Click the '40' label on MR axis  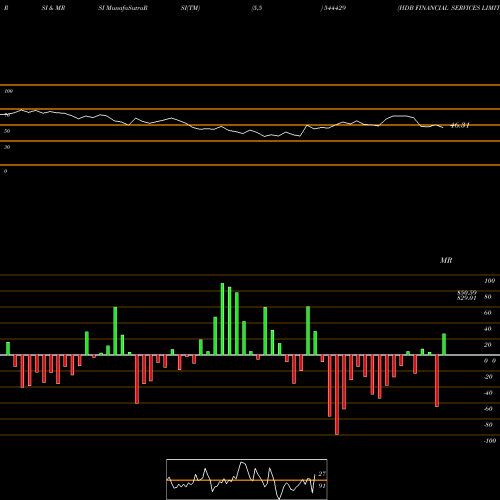click(488, 329)
